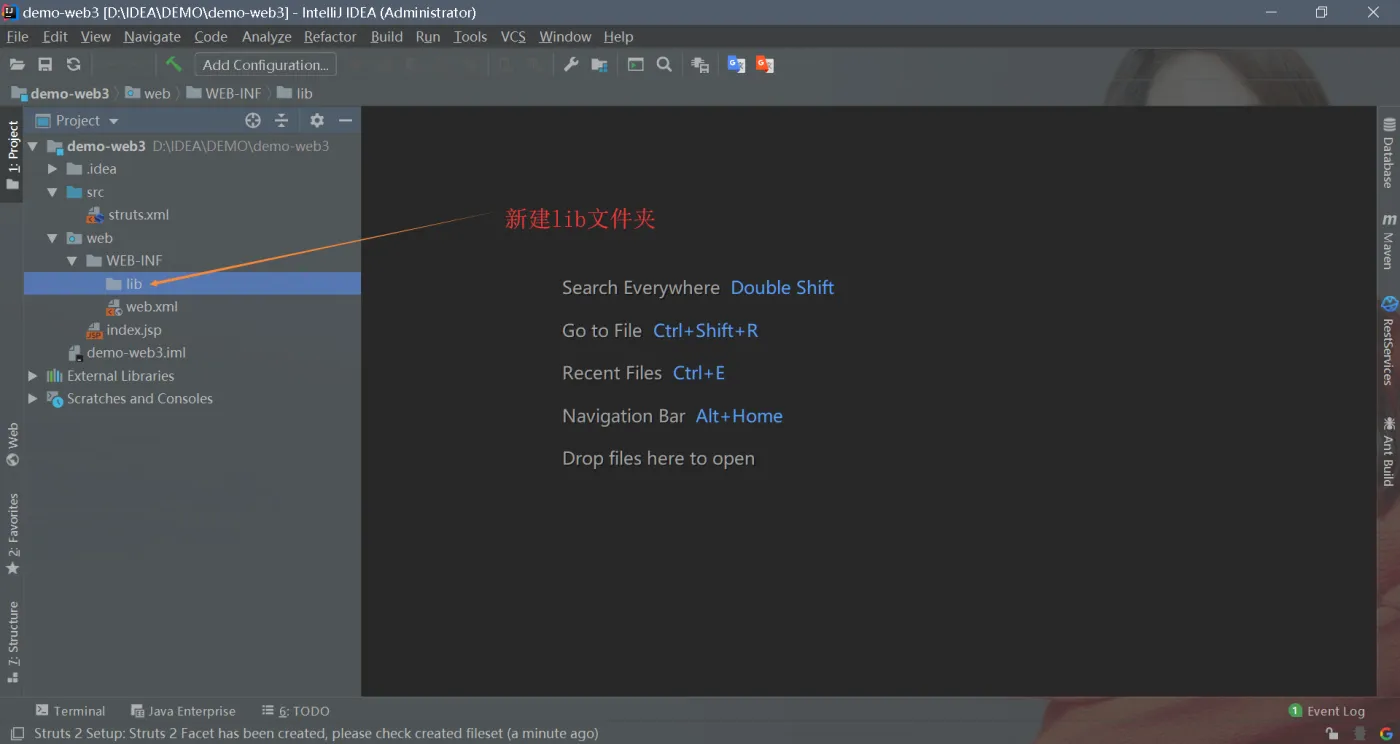Click the Search Everywhere magnifier icon

click(x=664, y=64)
